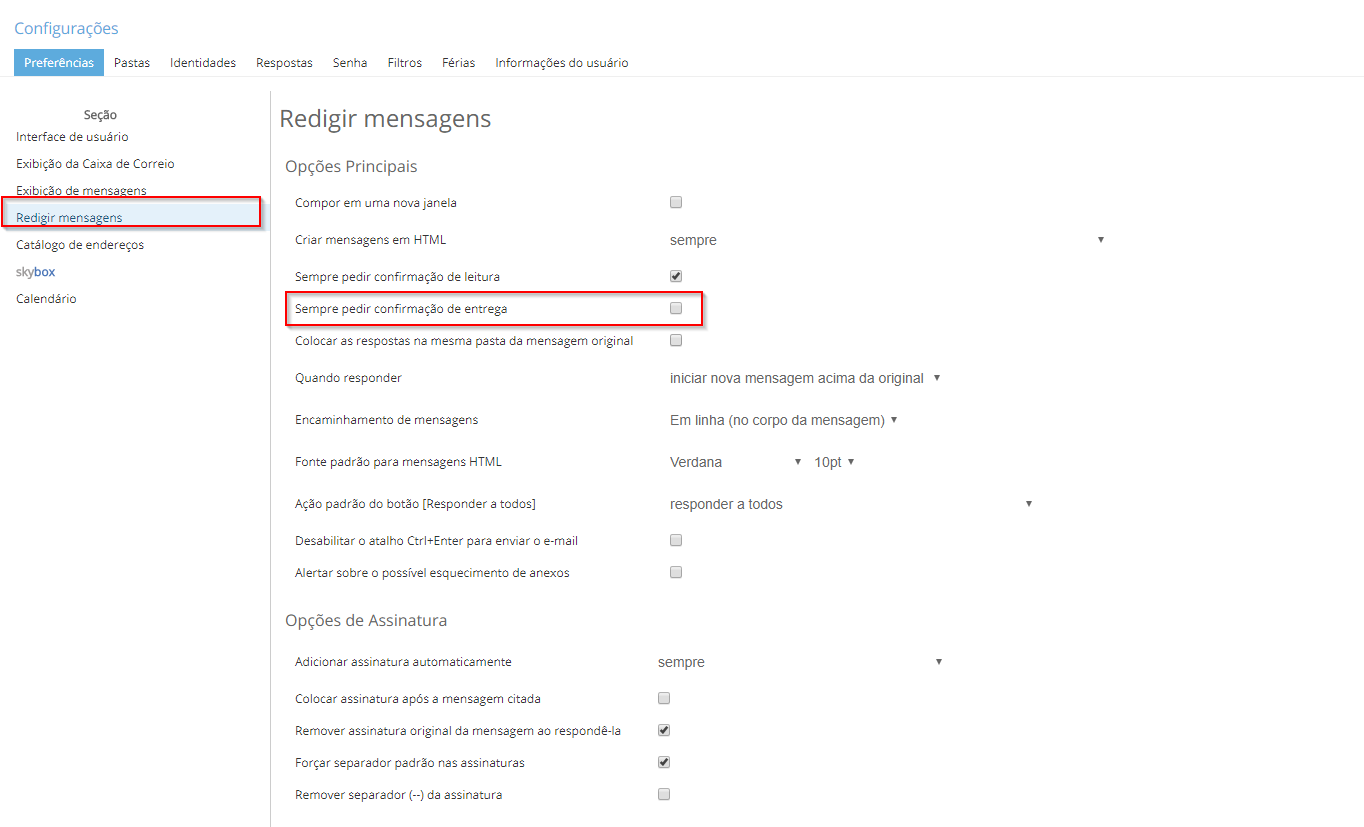Uncheck 'Forçar separador padrão nas assinaturas'

pyautogui.click(x=664, y=762)
